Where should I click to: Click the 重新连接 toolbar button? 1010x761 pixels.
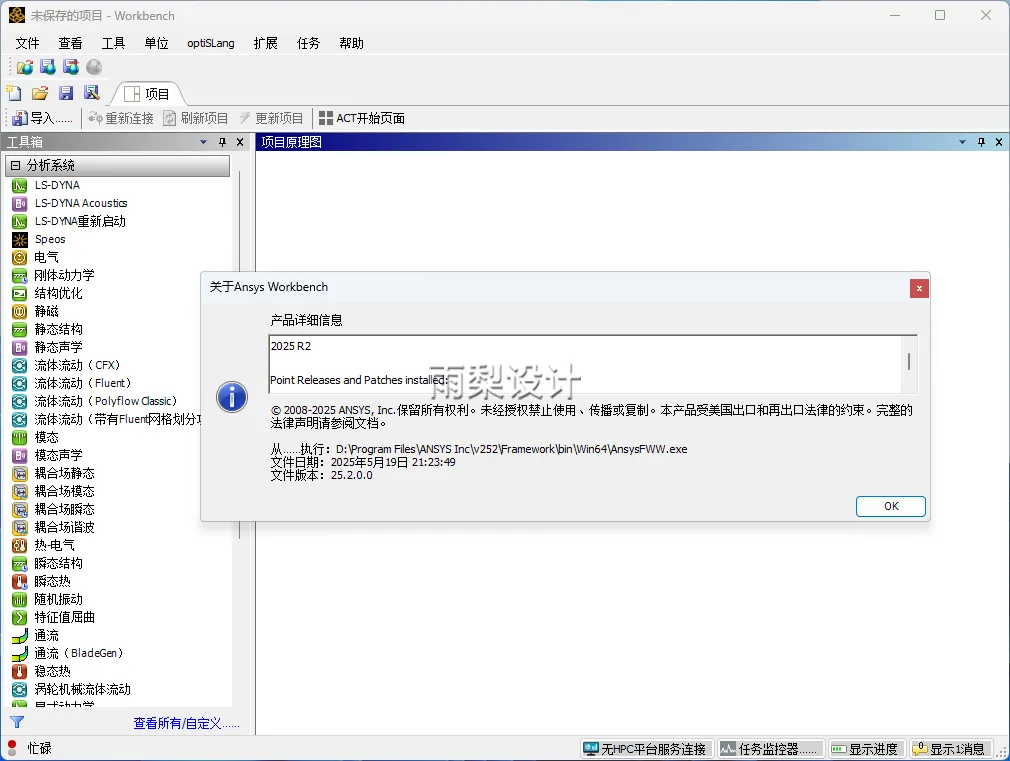coord(121,119)
